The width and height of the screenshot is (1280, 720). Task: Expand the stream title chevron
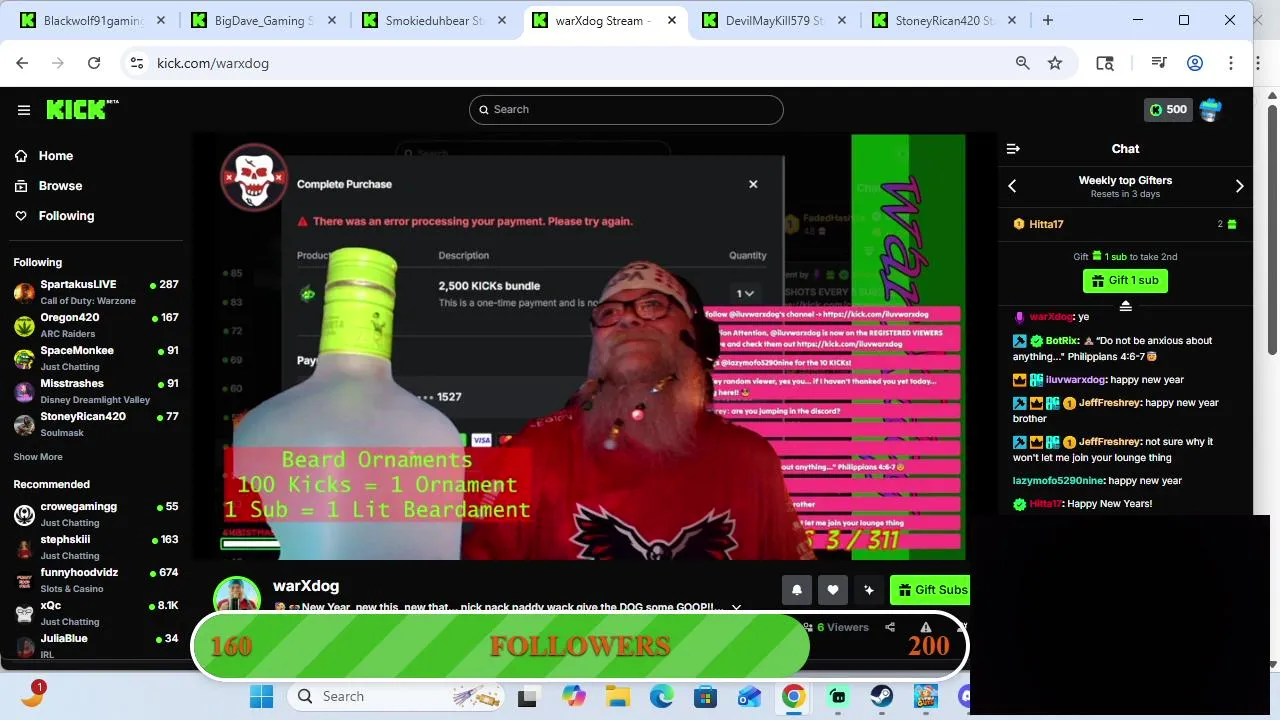click(737, 608)
